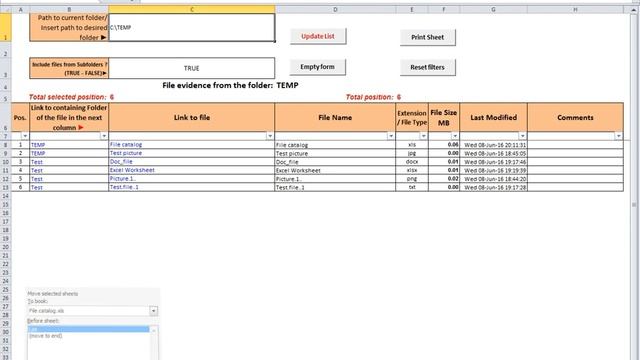The image size is (640, 360).
Task: Click column H header
Action: (575, 9)
